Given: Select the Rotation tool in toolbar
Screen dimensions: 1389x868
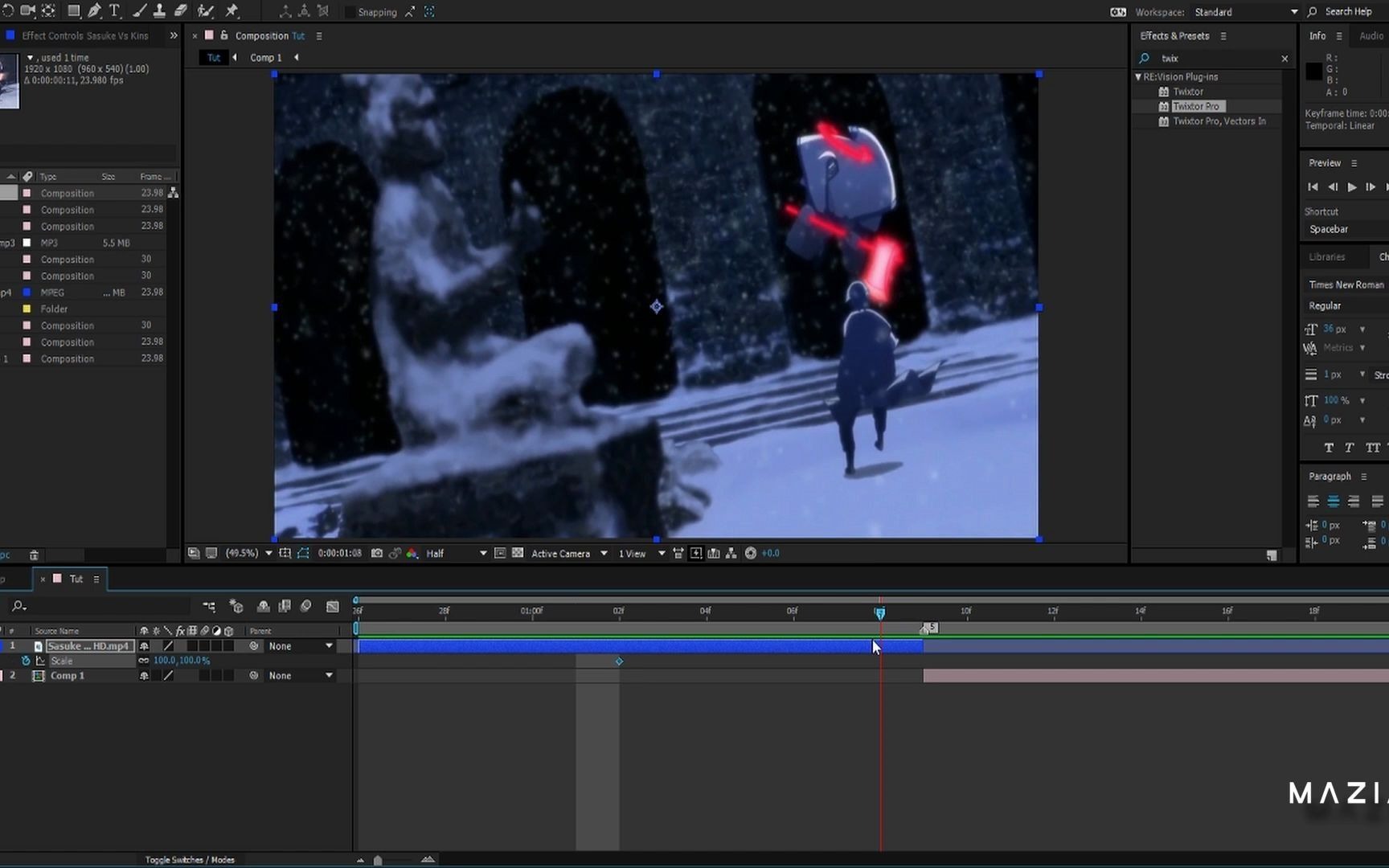Looking at the screenshot, I should [x=8, y=10].
